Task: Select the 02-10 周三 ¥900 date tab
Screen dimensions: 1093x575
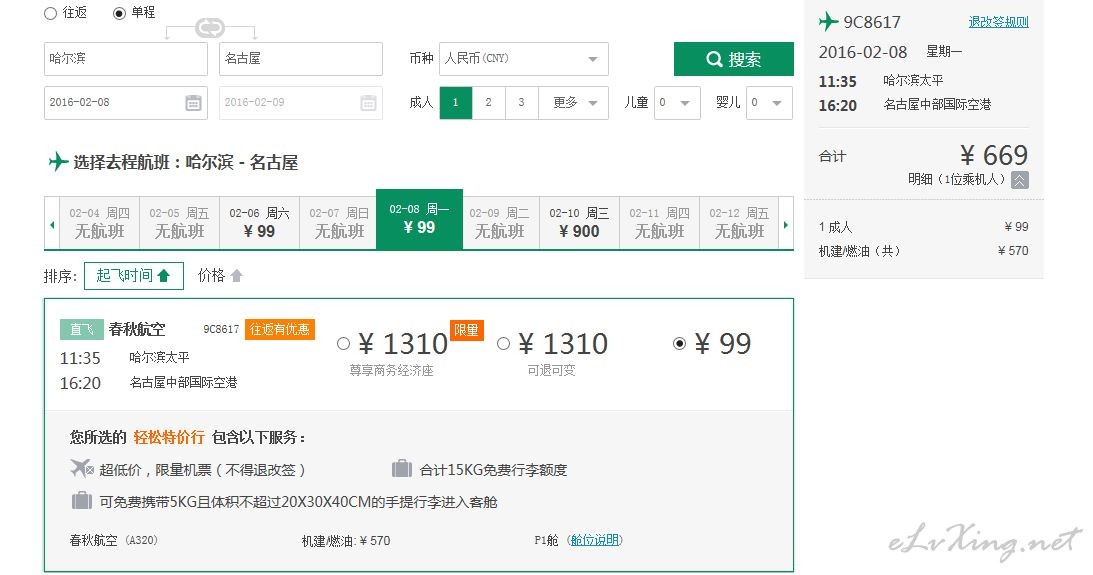Action: [x=579, y=223]
